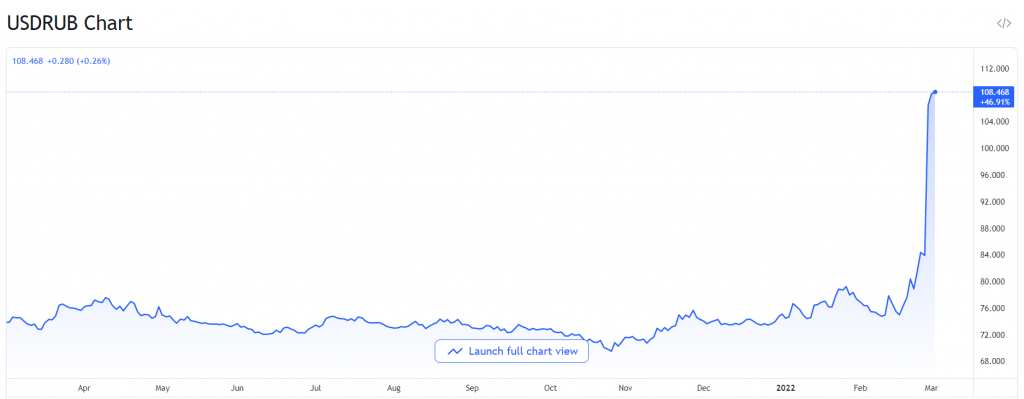Click the last data point dot
The image size is (1024, 399).
(935, 91)
